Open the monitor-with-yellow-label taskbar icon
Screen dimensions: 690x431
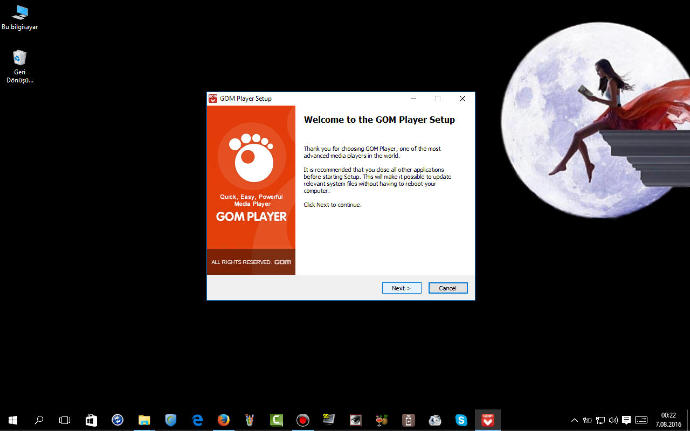tap(329, 420)
